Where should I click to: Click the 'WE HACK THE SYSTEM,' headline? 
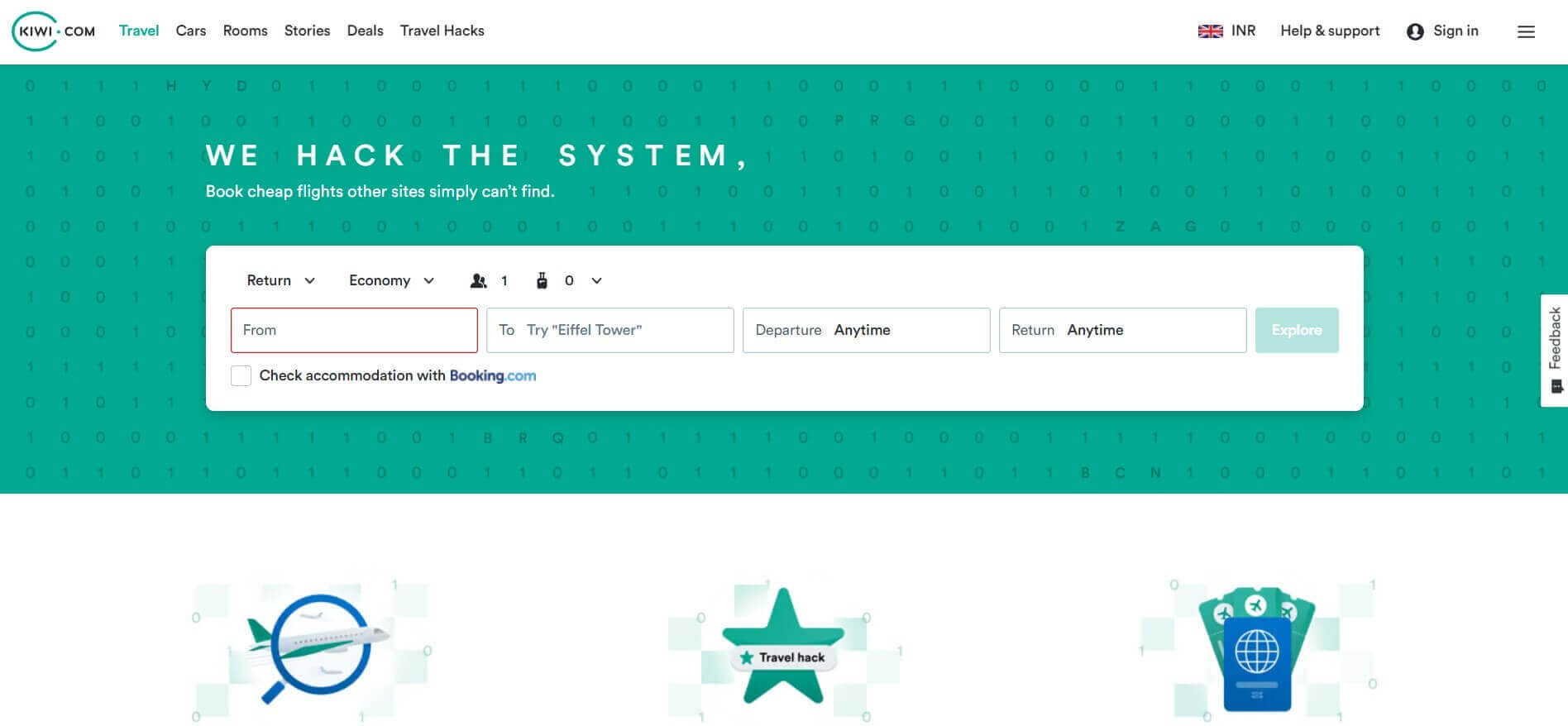pos(477,155)
